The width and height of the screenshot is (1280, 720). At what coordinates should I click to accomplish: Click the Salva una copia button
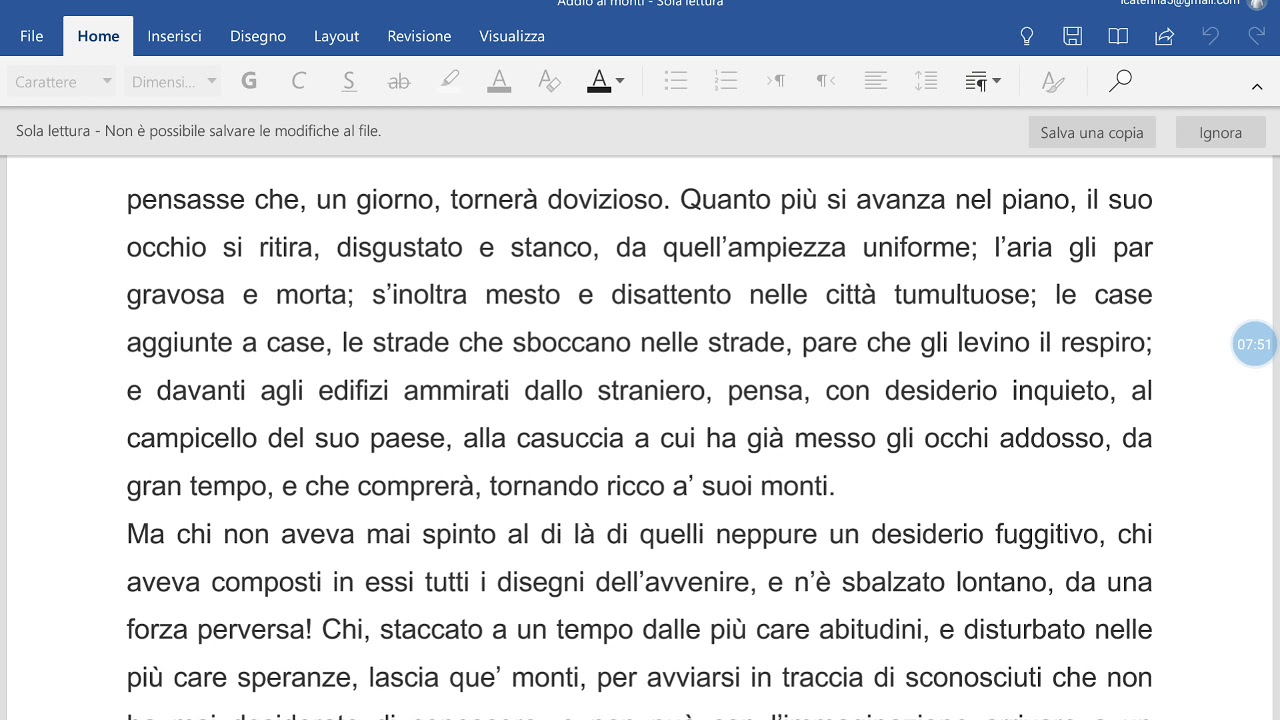click(1092, 132)
